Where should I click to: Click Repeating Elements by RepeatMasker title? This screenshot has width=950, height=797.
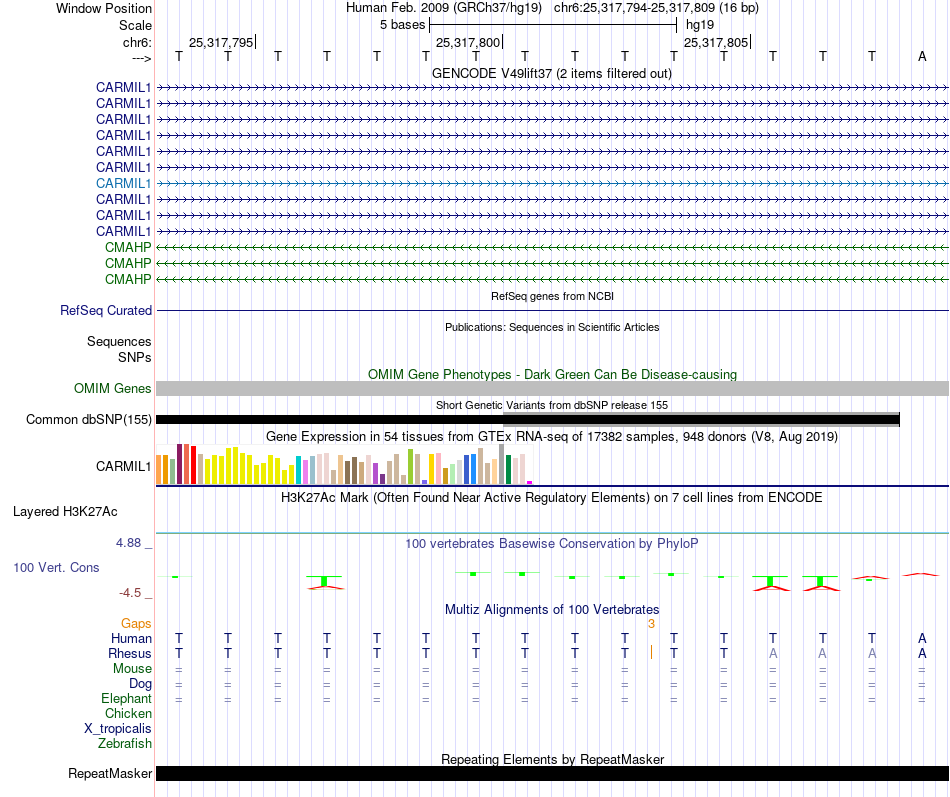point(552,759)
